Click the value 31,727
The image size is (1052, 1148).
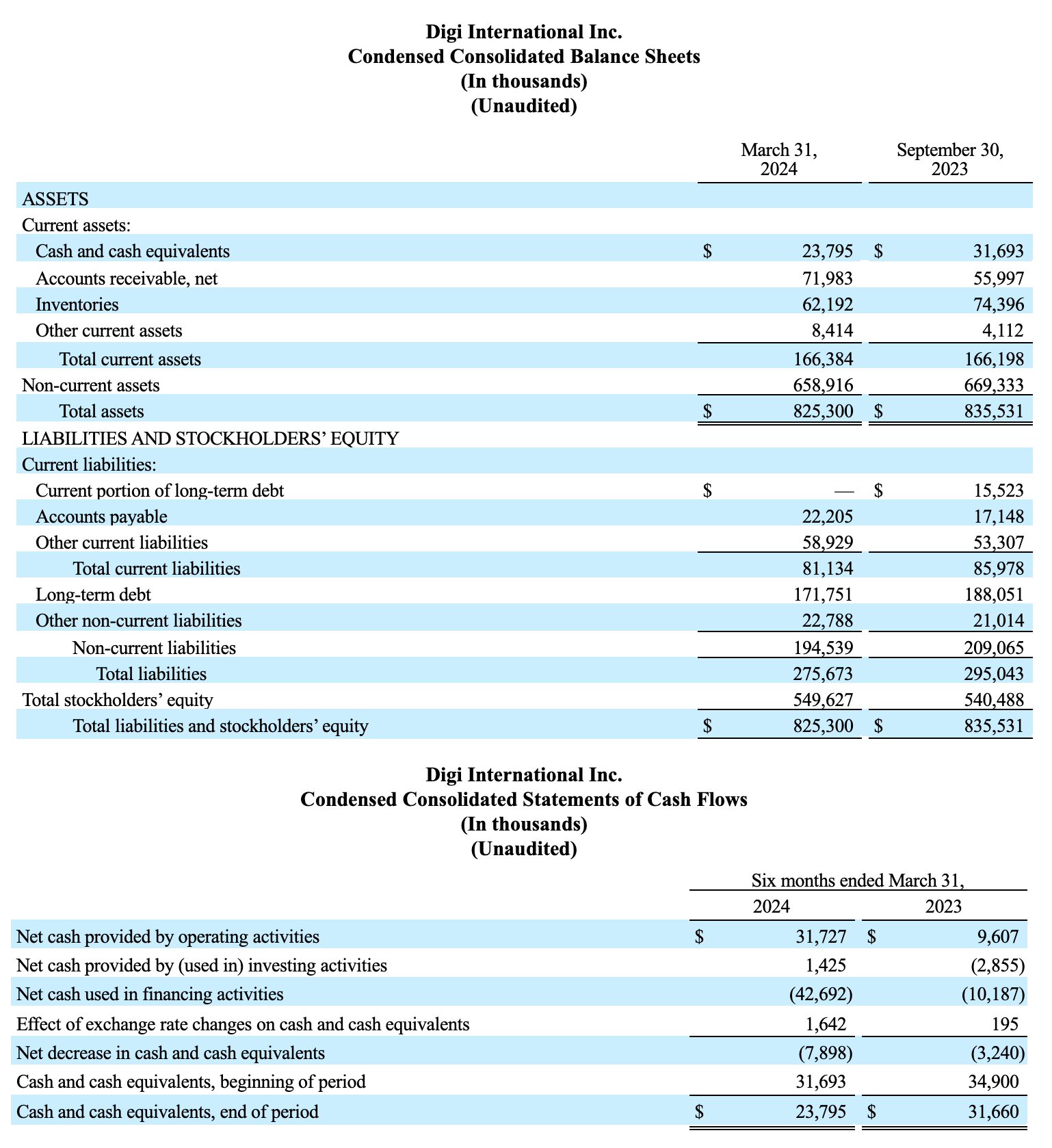[x=821, y=937]
